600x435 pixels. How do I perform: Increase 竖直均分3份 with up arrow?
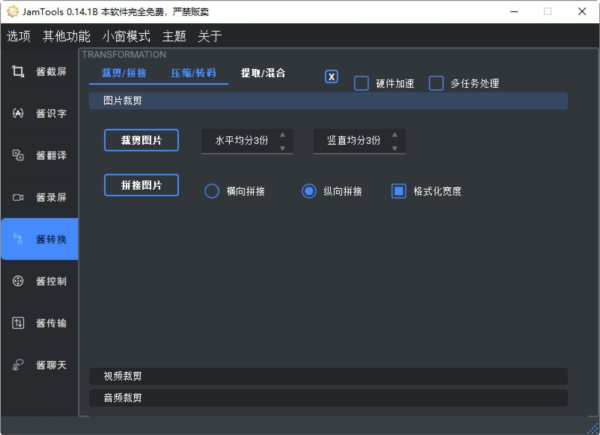click(395, 135)
